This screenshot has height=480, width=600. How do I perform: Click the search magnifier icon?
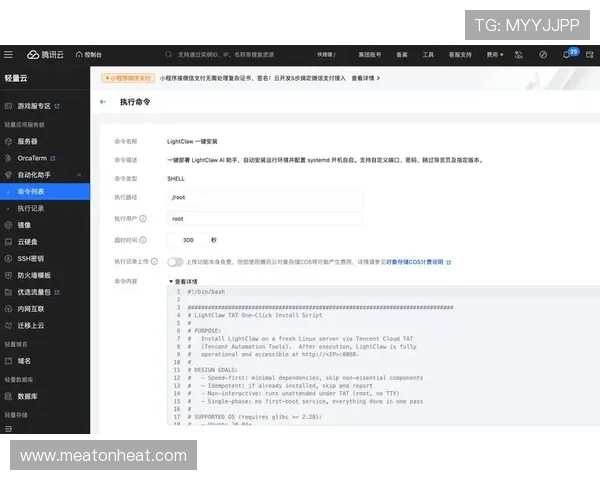point(168,55)
